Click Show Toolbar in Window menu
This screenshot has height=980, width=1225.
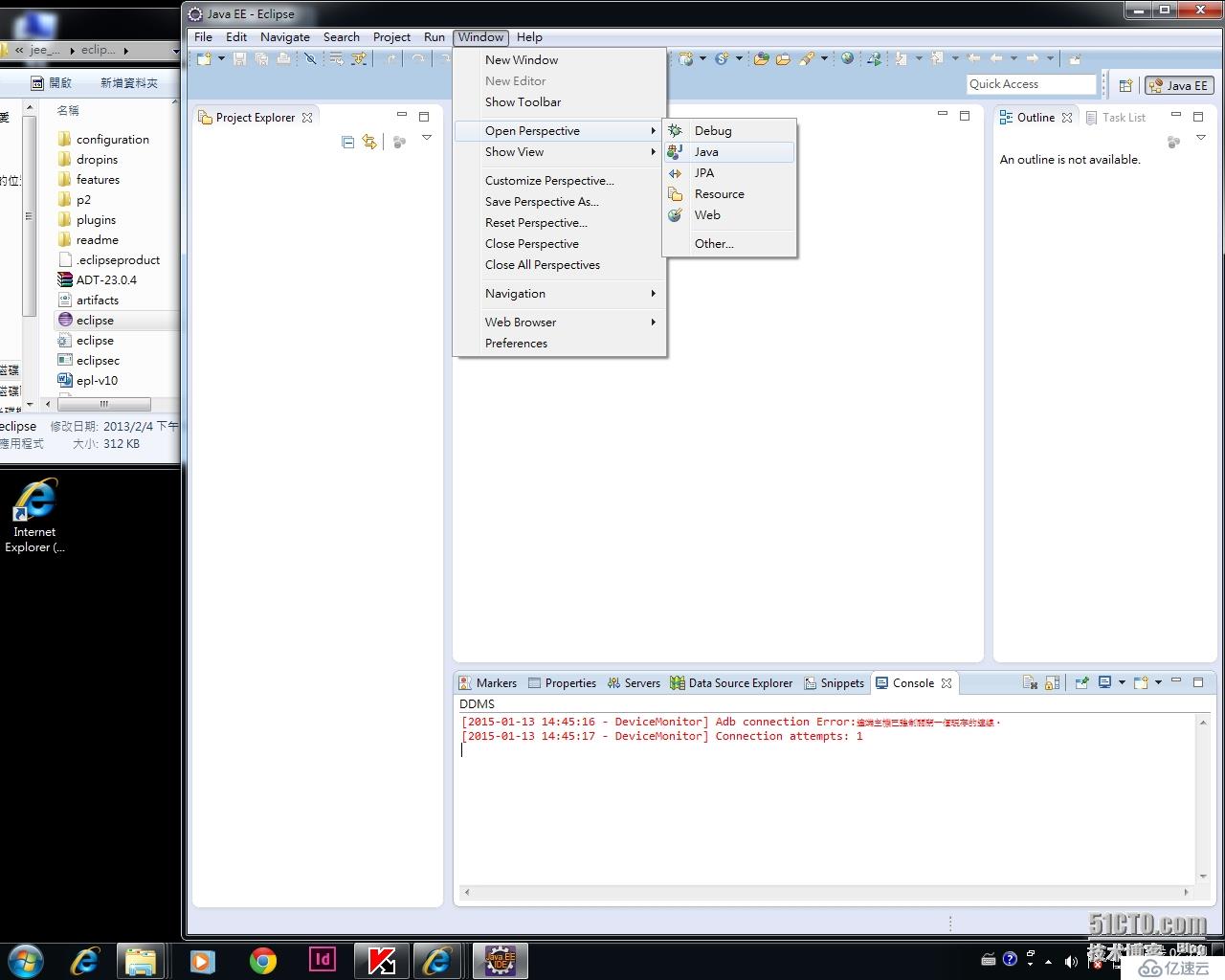coord(559,102)
